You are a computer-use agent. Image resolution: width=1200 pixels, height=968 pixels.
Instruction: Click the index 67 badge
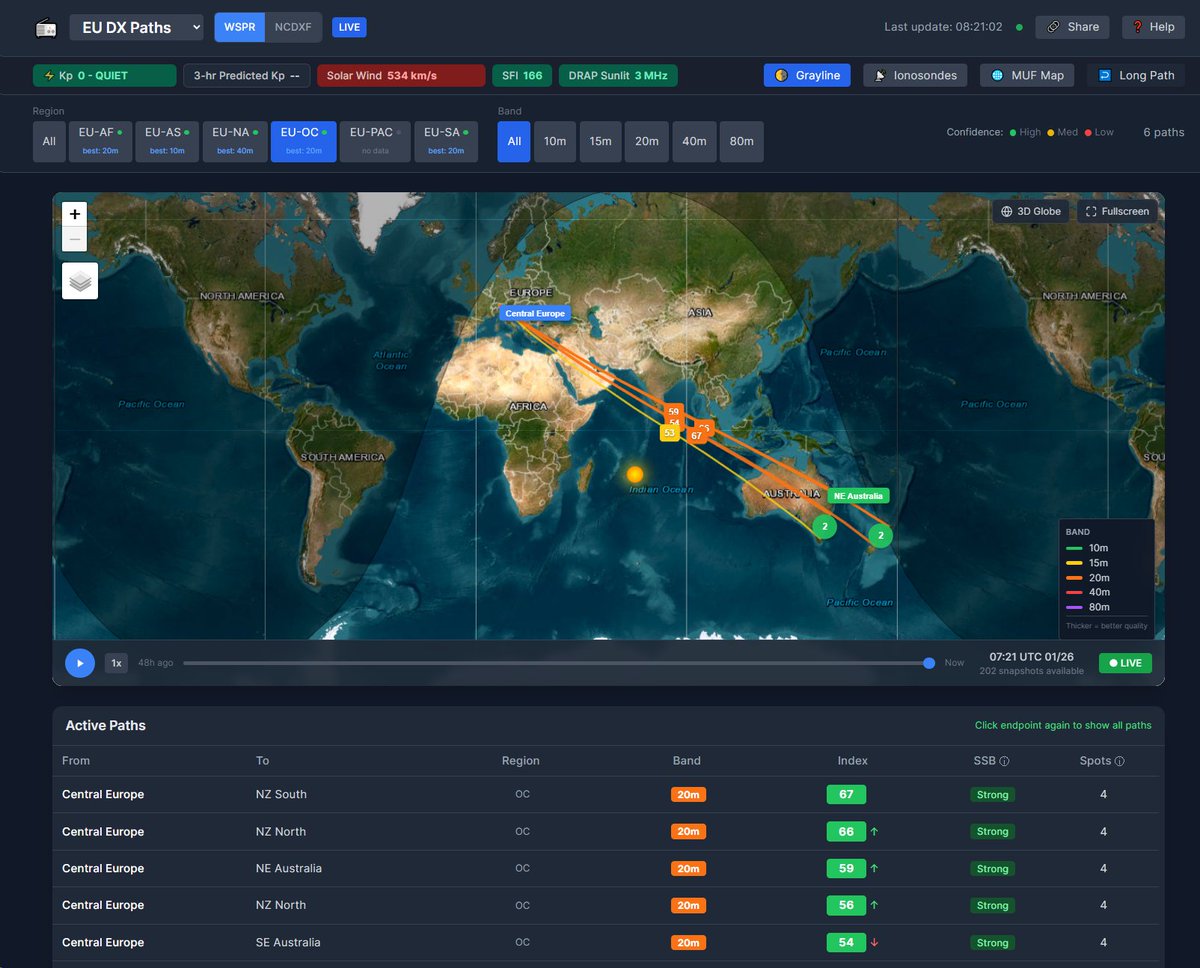846,794
